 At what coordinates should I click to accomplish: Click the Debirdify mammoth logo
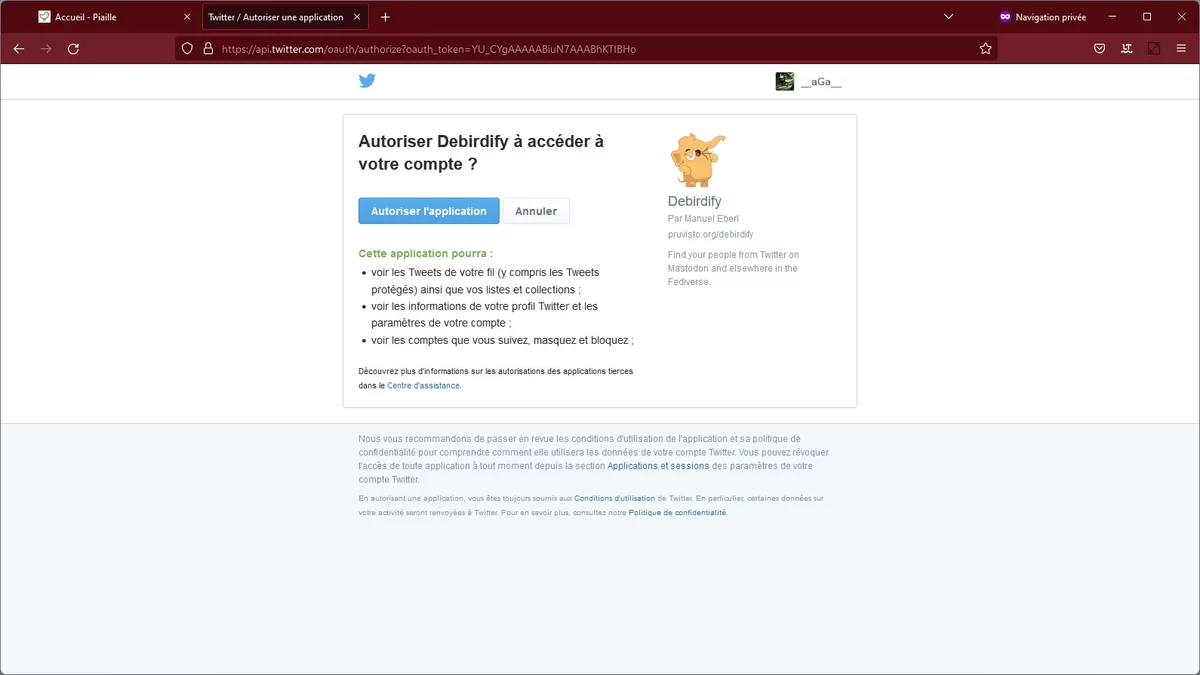[x=697, y=159]
